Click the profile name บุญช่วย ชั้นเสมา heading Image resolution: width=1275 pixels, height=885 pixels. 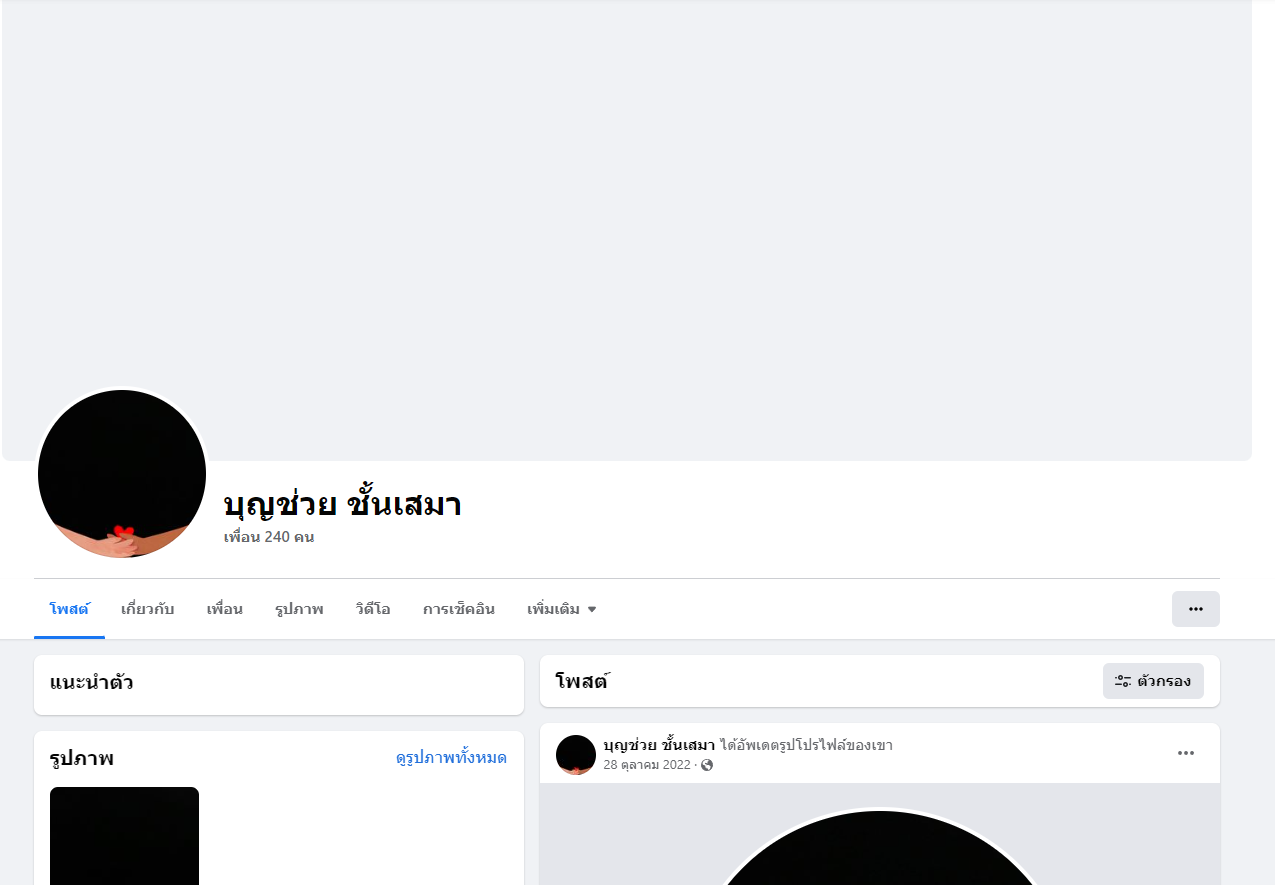point(343,504)
